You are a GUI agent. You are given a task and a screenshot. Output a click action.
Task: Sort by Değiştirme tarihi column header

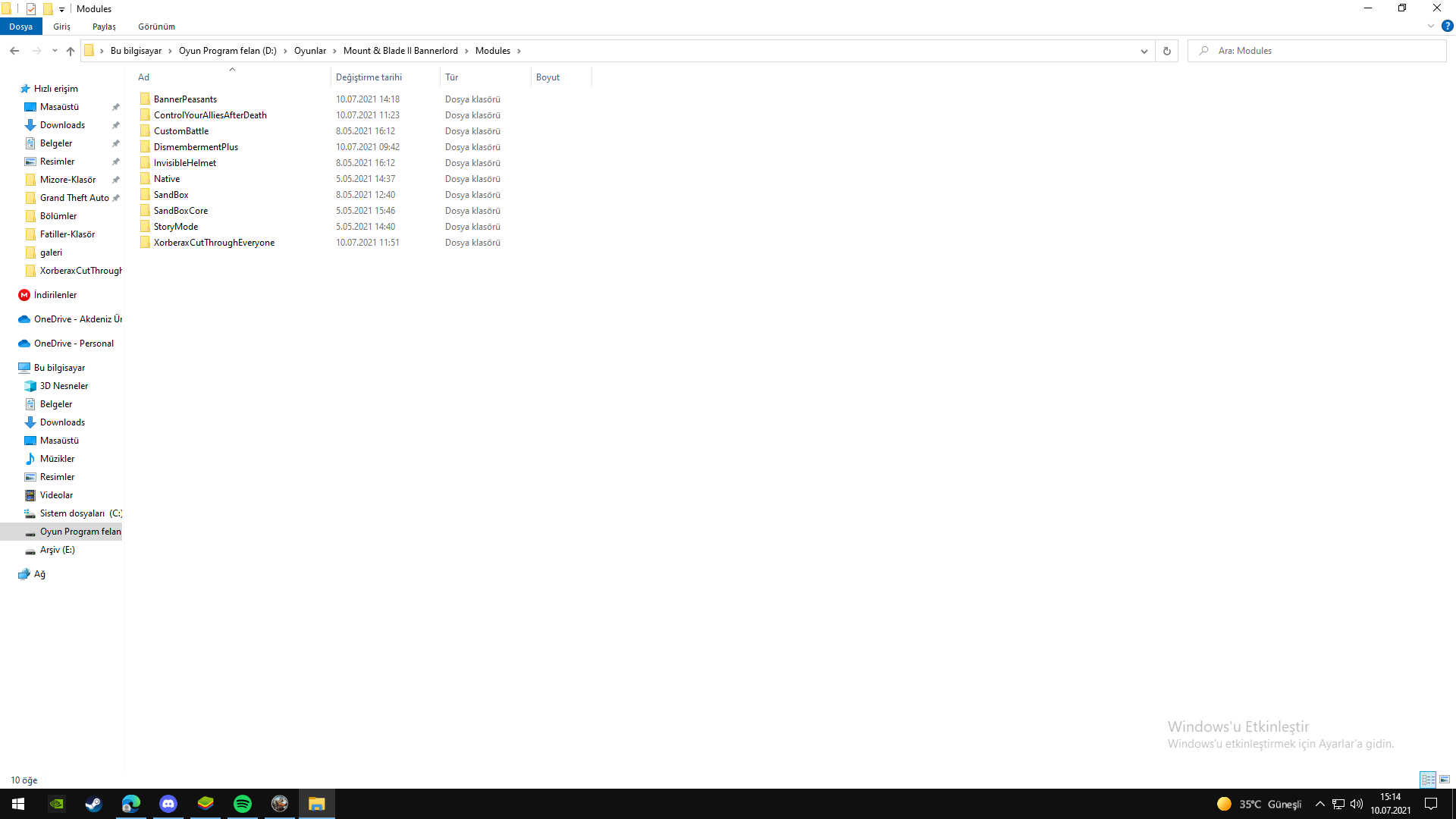pyautogui.click(x=385, y=77)
